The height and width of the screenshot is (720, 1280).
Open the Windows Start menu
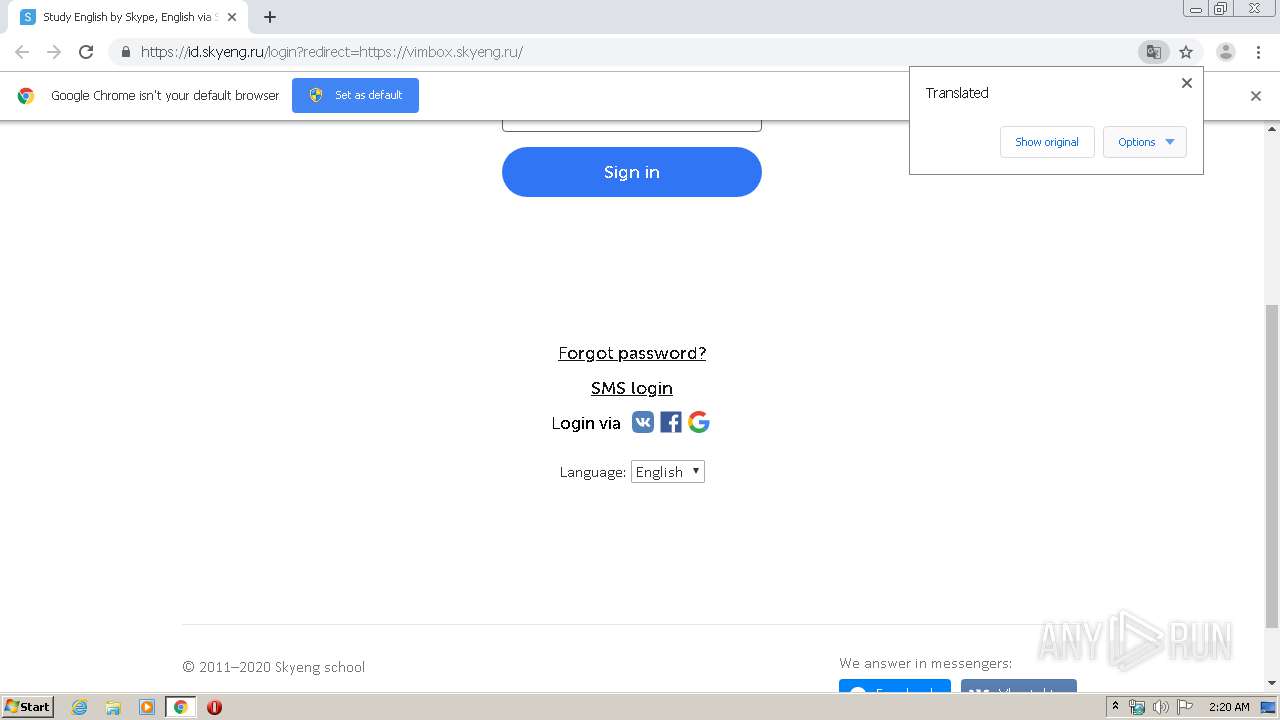tap(28, 707)
